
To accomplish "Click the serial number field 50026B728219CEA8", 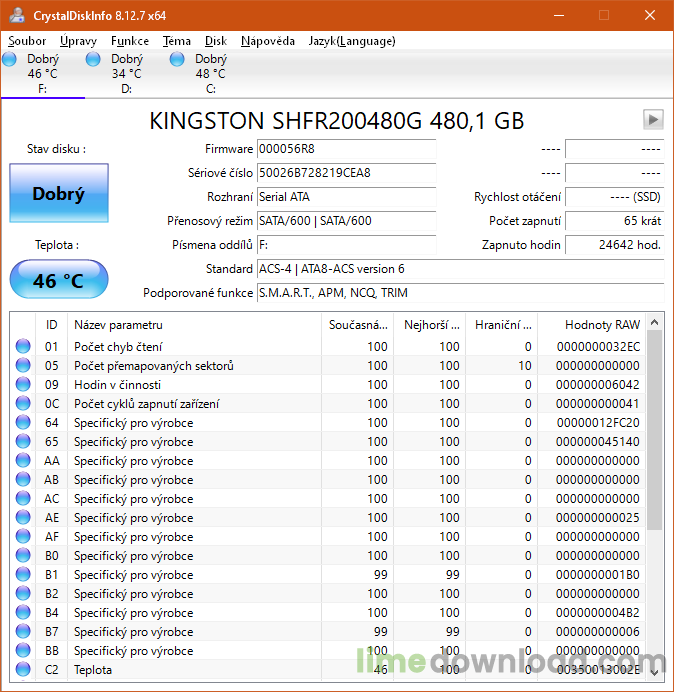I will click(x=346, y=173).
